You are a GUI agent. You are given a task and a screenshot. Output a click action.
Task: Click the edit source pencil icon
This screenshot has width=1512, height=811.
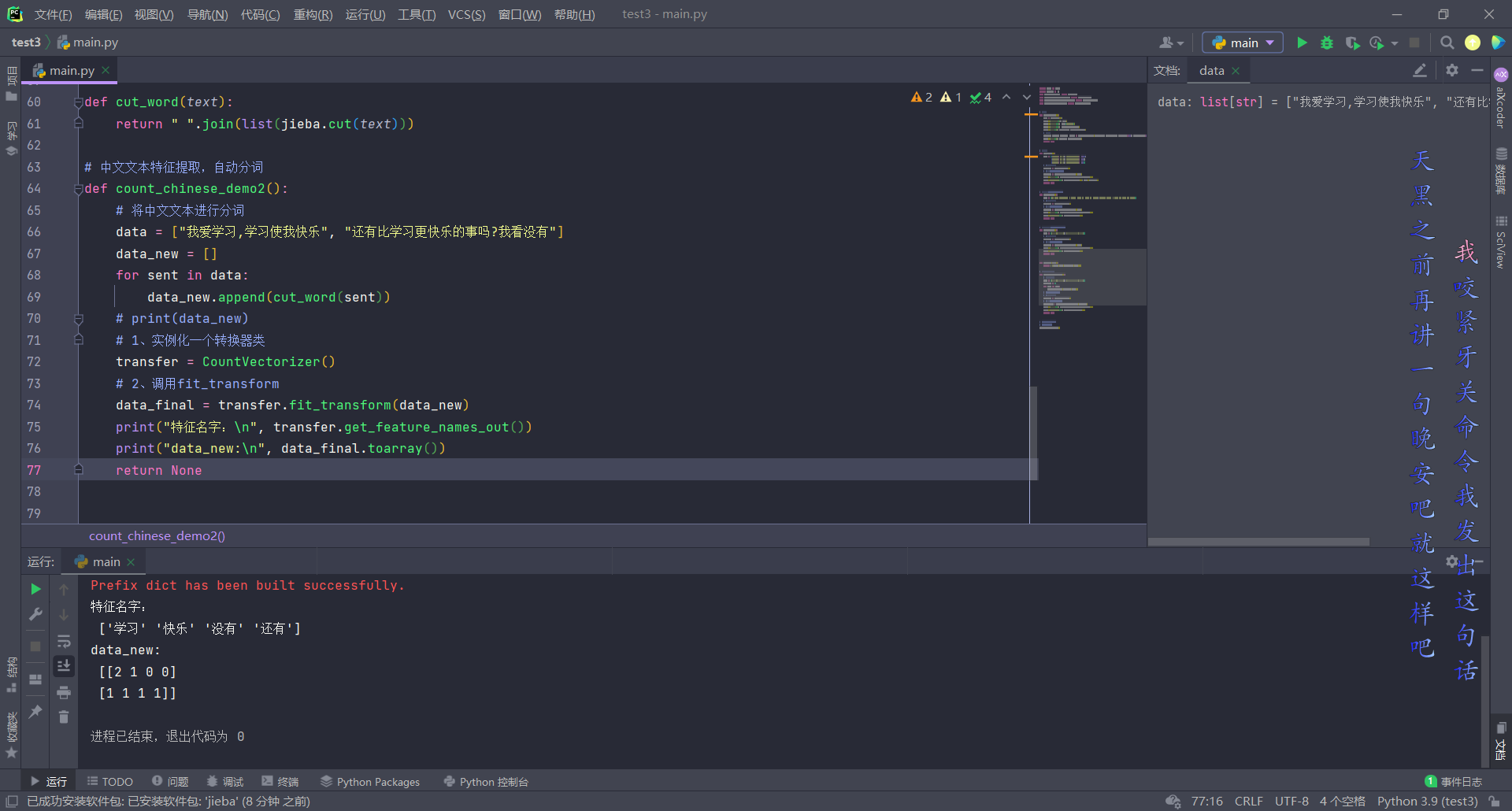[x=1420, y=70]
